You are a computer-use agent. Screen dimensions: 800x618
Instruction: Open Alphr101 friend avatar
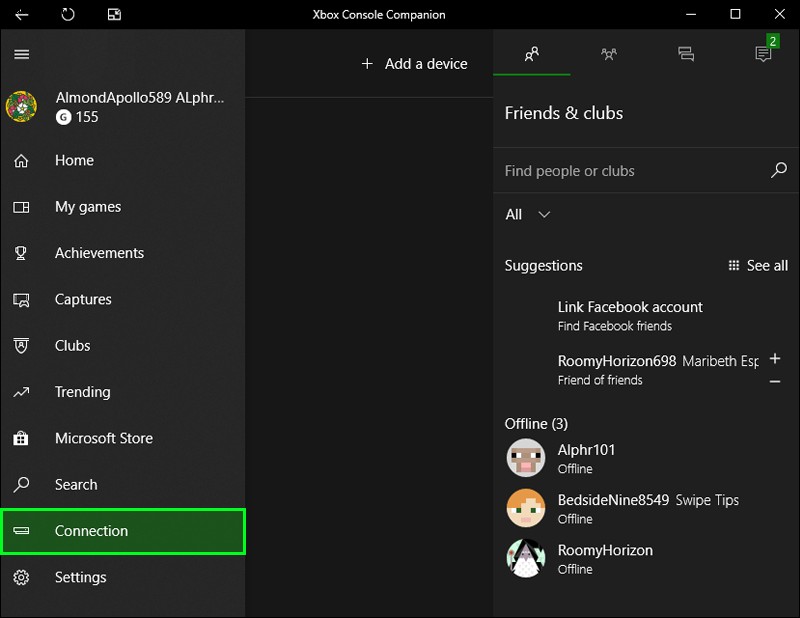(526, 458)
